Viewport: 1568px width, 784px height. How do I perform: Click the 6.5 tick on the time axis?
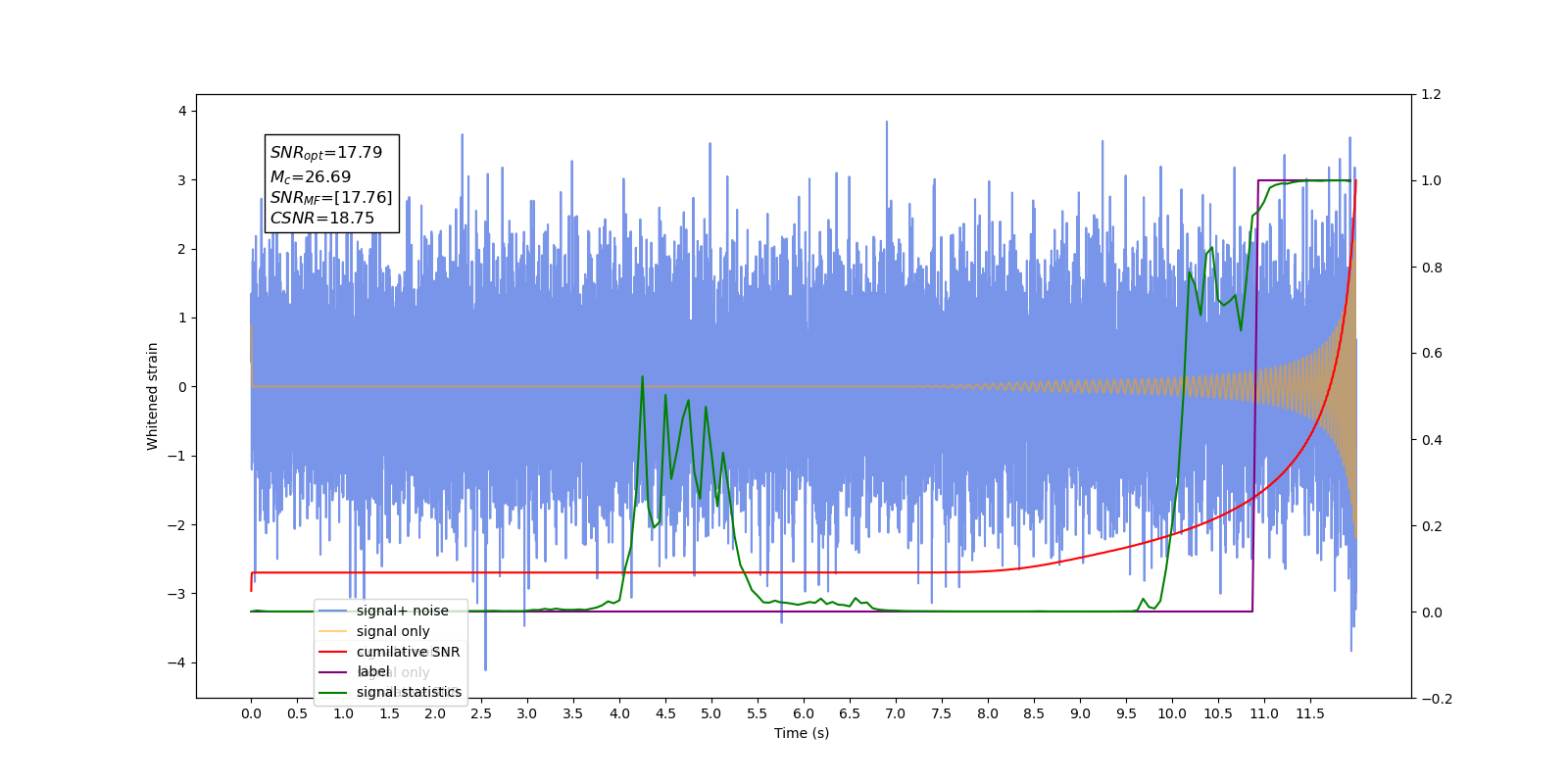point(850,713)
